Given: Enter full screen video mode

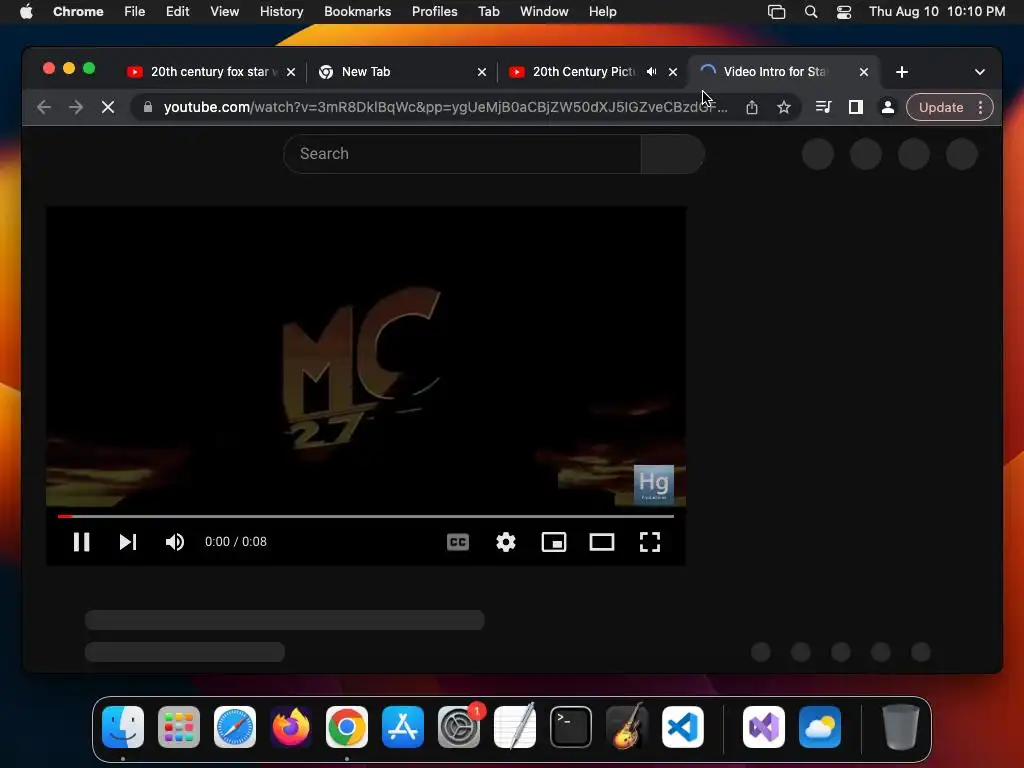Looking at the screenshot, I should point(650,542).
